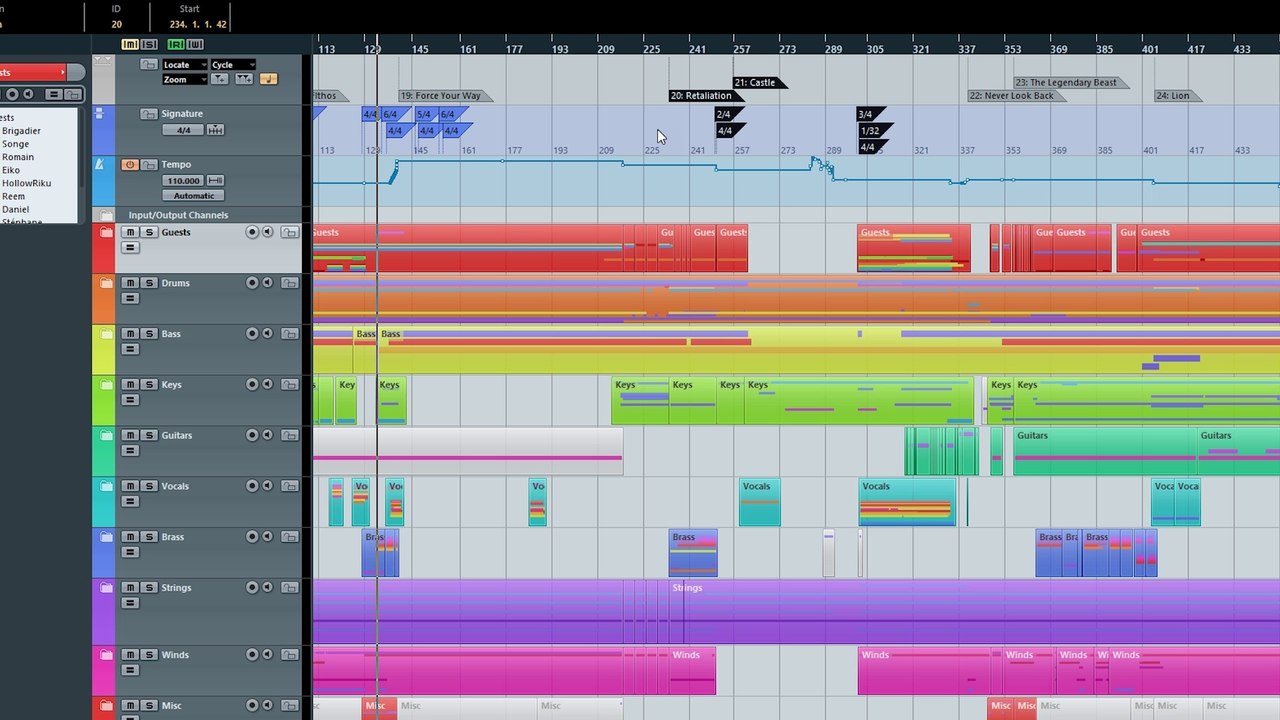
Task: Show lanes button on Guests track
Action: tap(129, 248)
